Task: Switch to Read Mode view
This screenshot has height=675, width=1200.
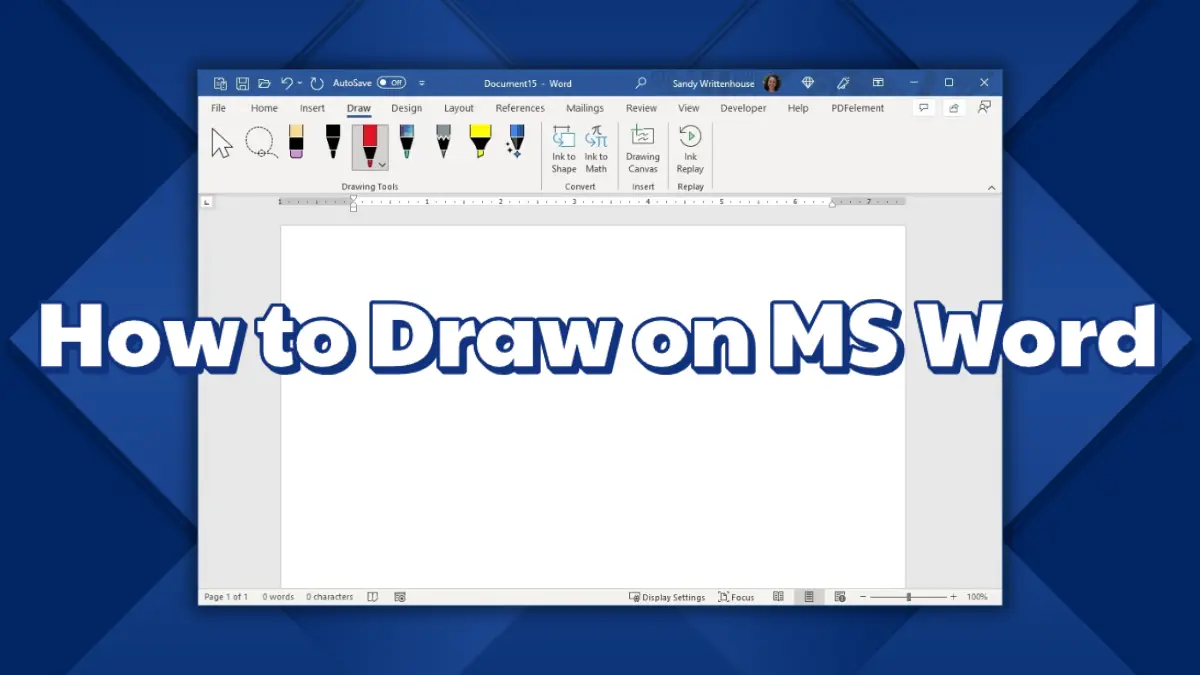Action: click(778, 597)
